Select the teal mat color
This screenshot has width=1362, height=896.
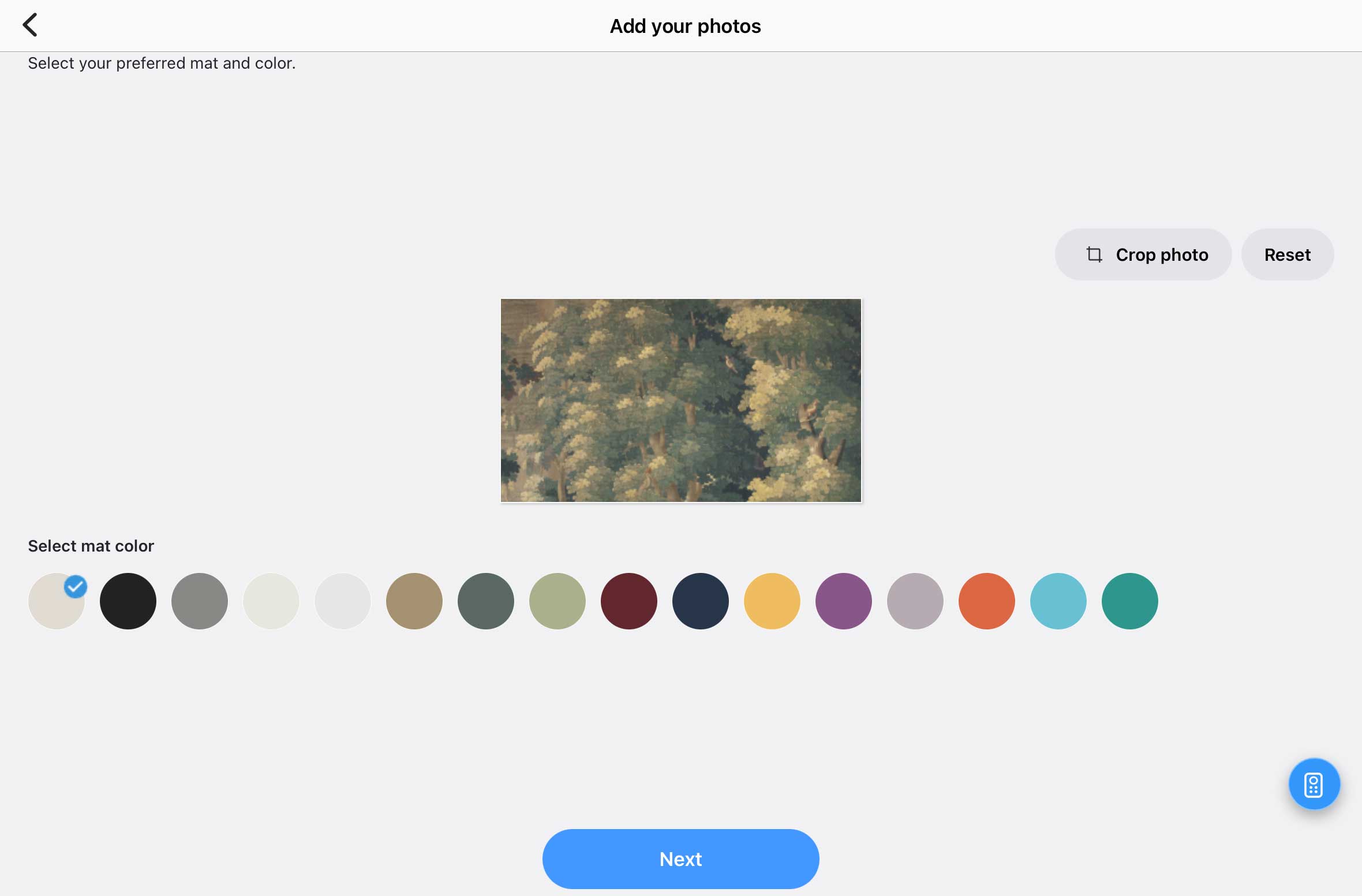click(1130, 601)
